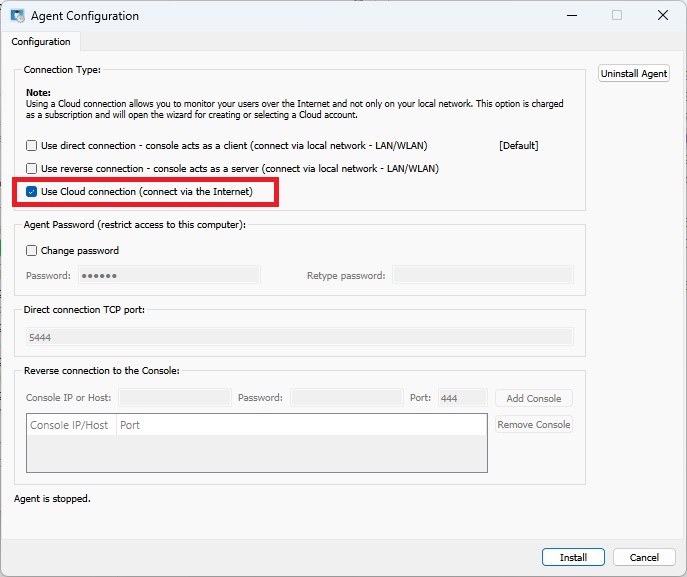Uncheck Use Cloud connection option

pyautogui.click(x=32, y=192)
